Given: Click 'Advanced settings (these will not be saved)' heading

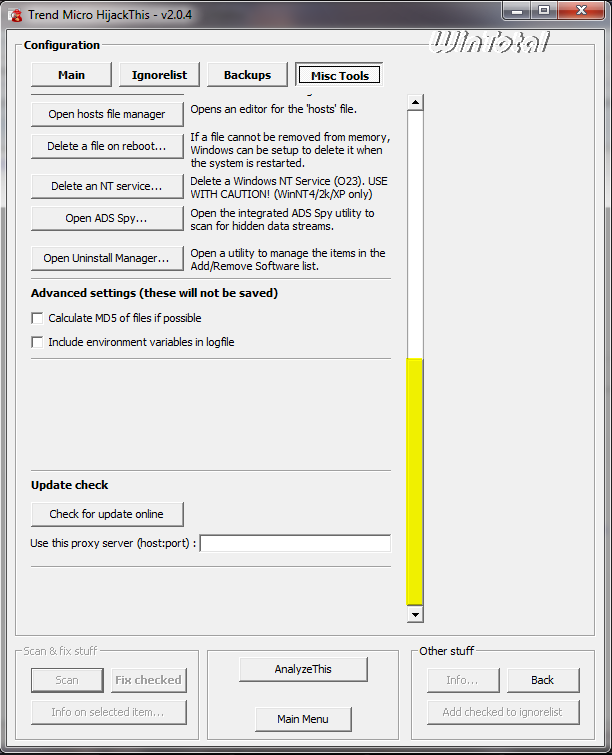Looking at the screenshot, I should [x=155, y=293].
